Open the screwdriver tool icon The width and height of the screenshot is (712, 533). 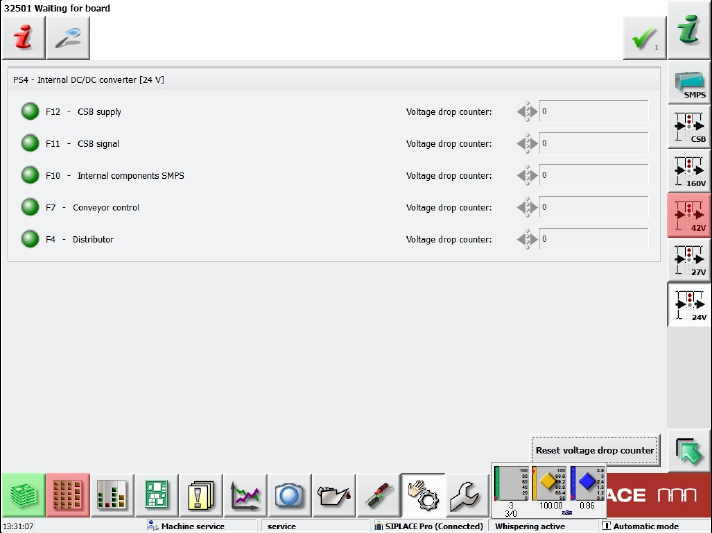(x=379, y=495)
